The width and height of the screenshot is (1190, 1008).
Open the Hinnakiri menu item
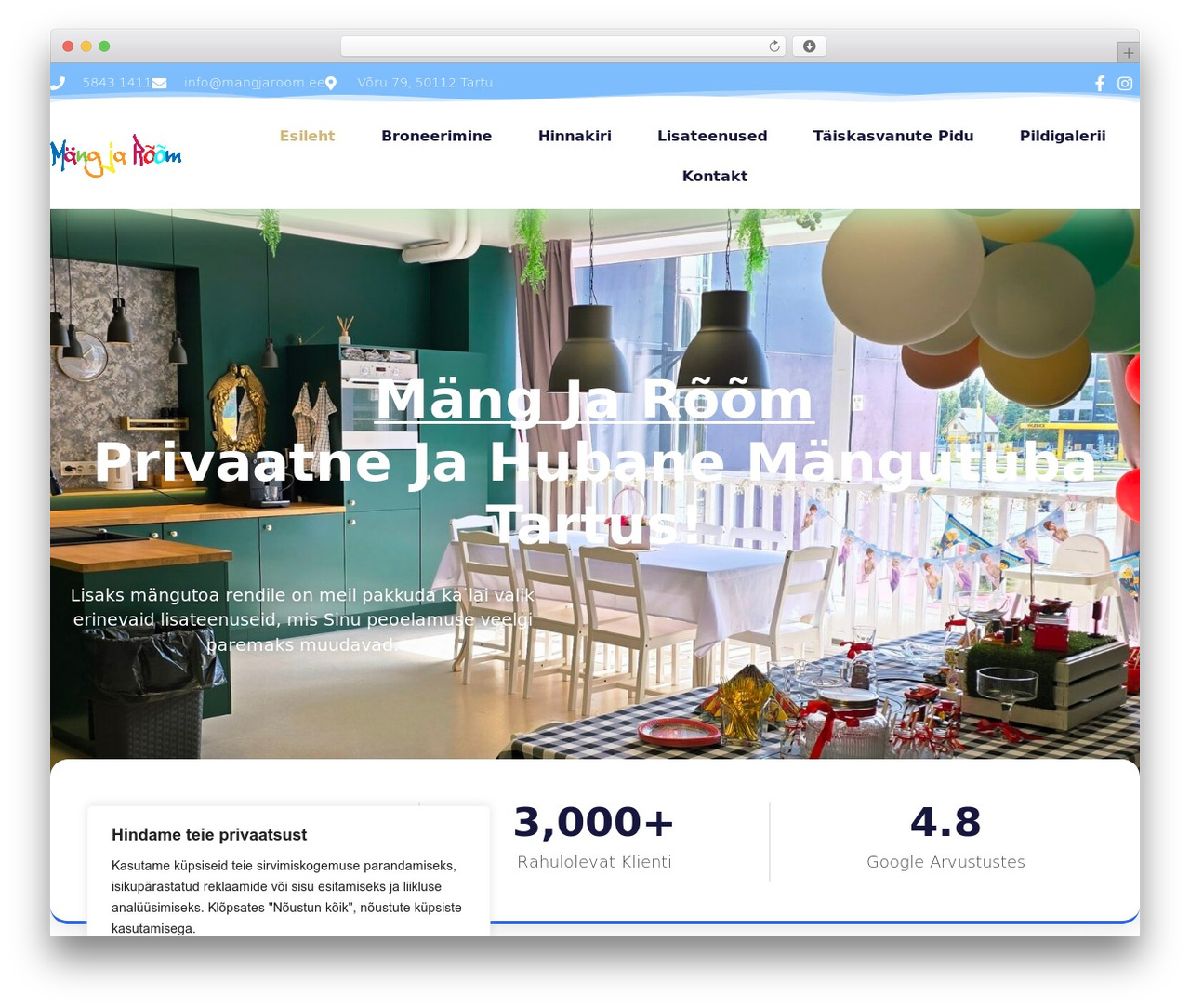click(575, 136)
